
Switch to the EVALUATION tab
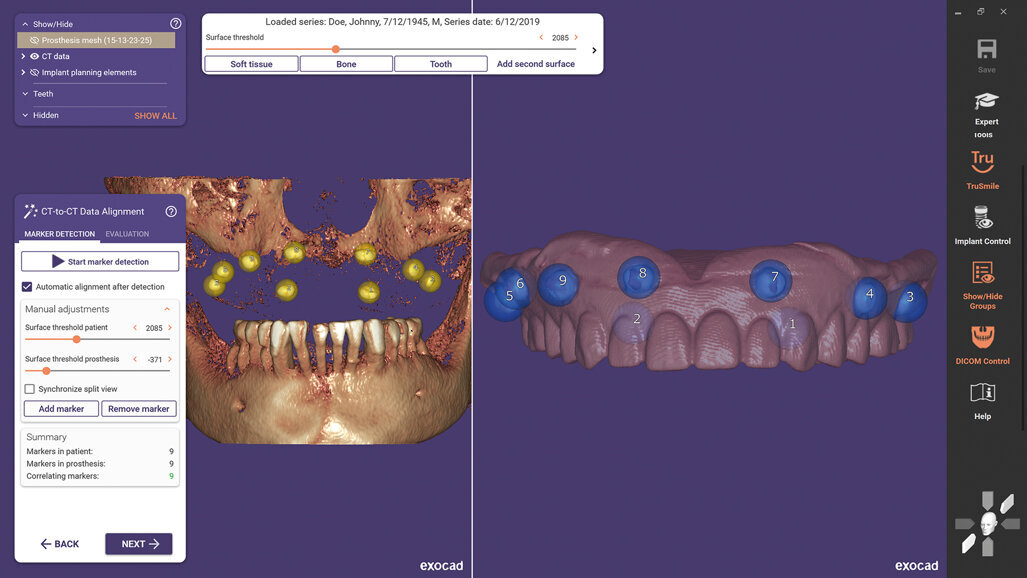[127, 233]
